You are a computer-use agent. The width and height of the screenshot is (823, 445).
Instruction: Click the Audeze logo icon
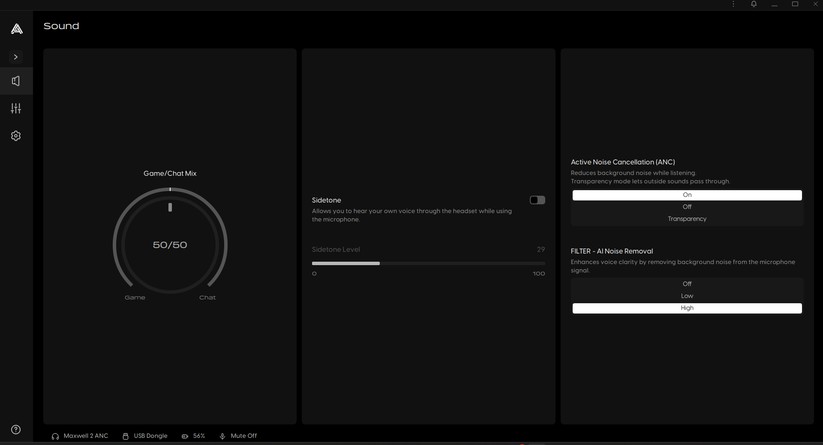point(16,29)
